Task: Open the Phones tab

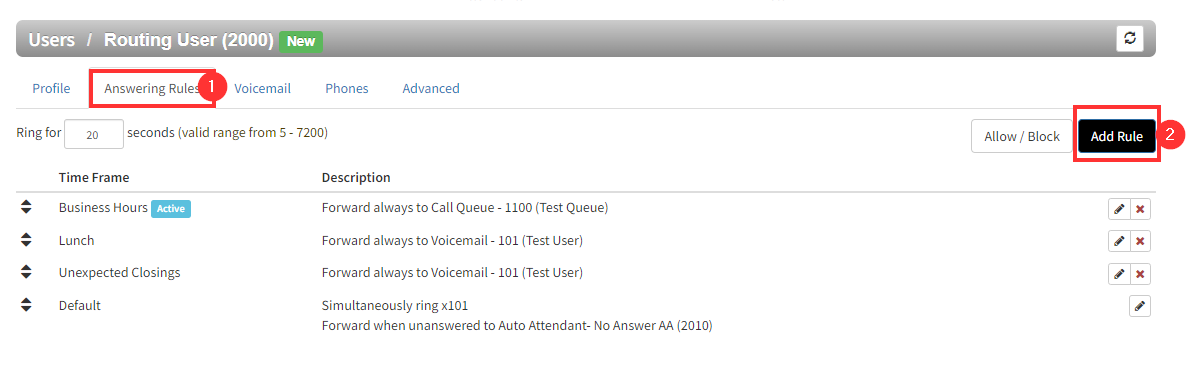Action: 347,88
